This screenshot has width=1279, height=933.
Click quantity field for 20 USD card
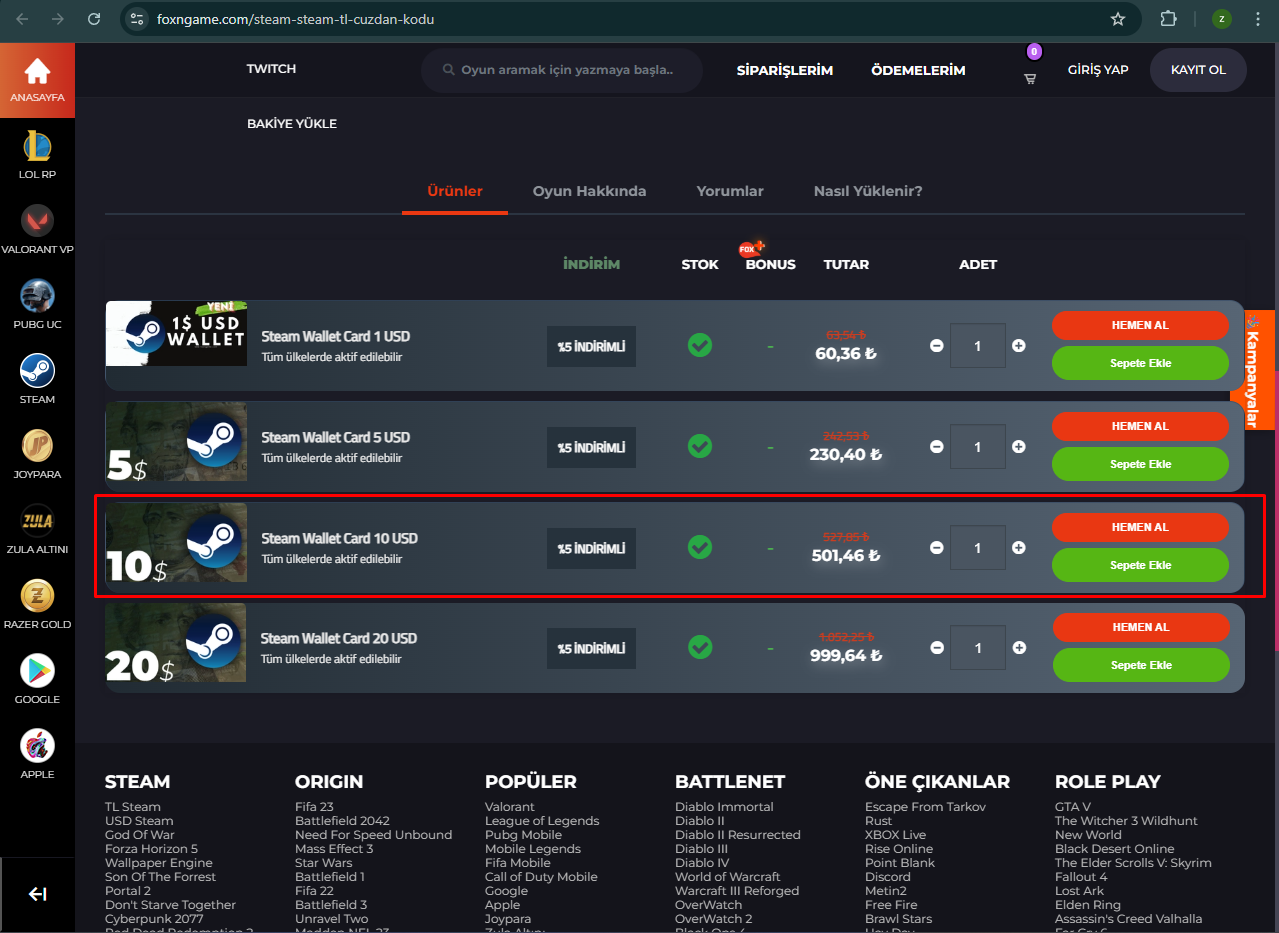coord(977,648)
